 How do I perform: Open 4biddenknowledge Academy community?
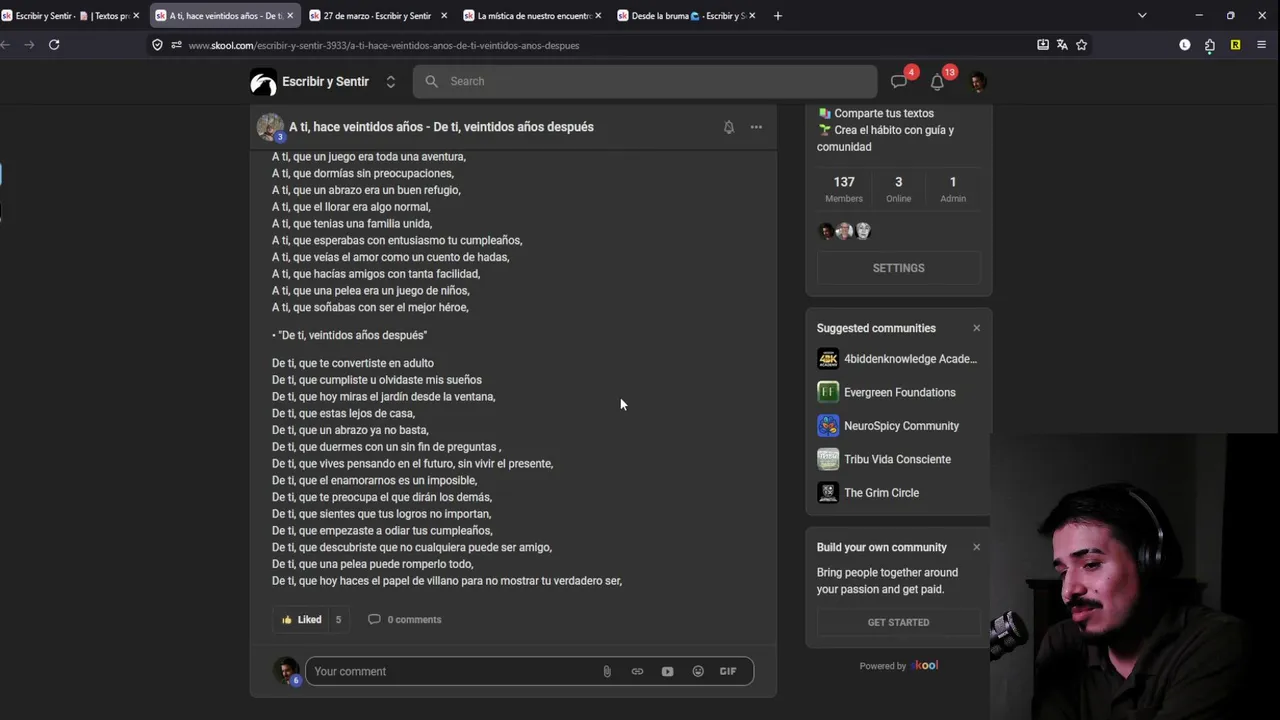[x=897, y=359]
